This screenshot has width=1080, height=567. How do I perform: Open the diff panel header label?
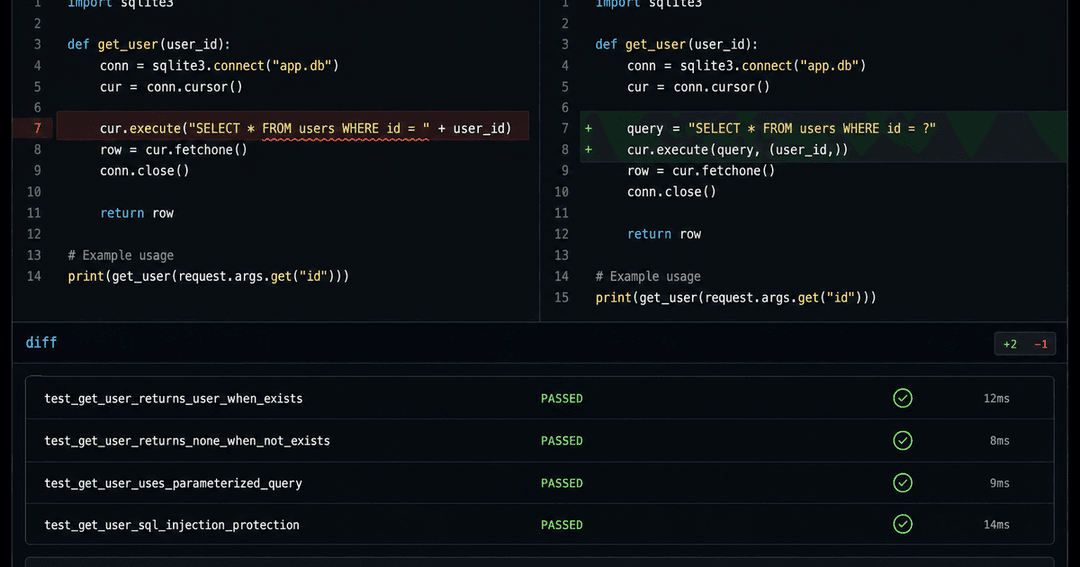(x=41, y=342)
